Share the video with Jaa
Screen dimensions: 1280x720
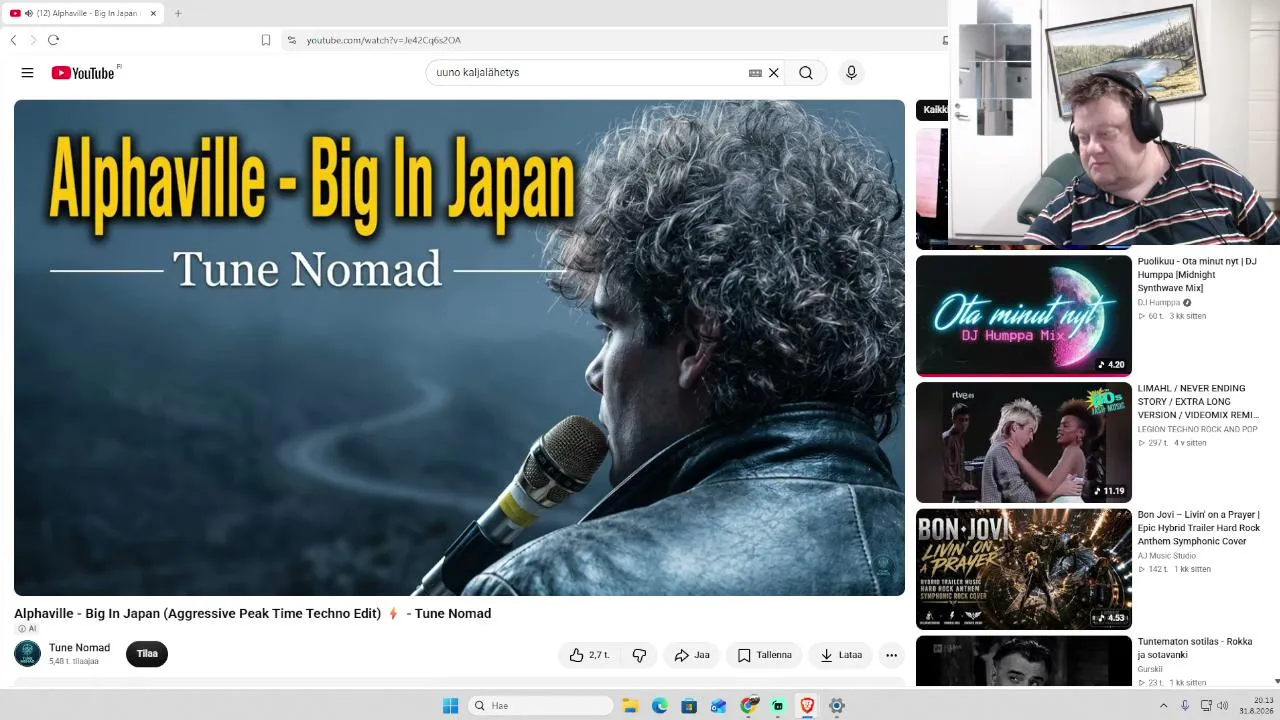tap(692, 655)
